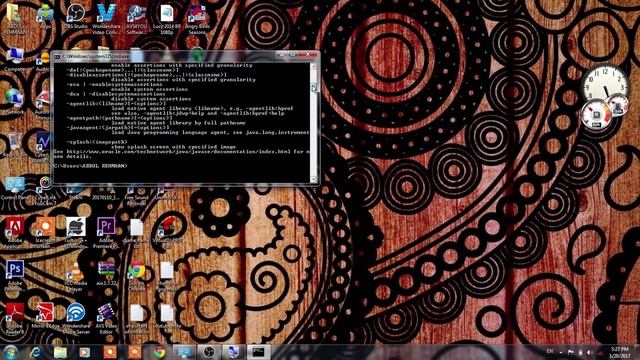This screenshot has width=640, height=360.
Task: Open the Network desktop icon
Action: (15, 101)
